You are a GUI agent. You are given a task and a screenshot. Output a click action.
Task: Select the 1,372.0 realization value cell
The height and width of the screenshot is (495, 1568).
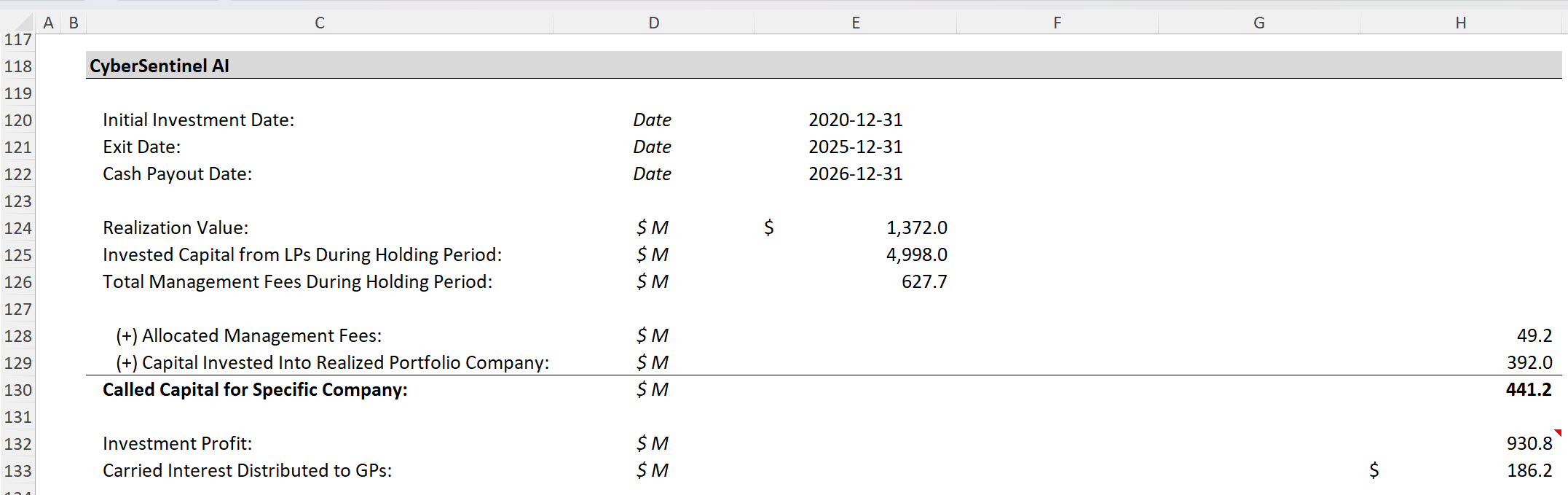856,227
